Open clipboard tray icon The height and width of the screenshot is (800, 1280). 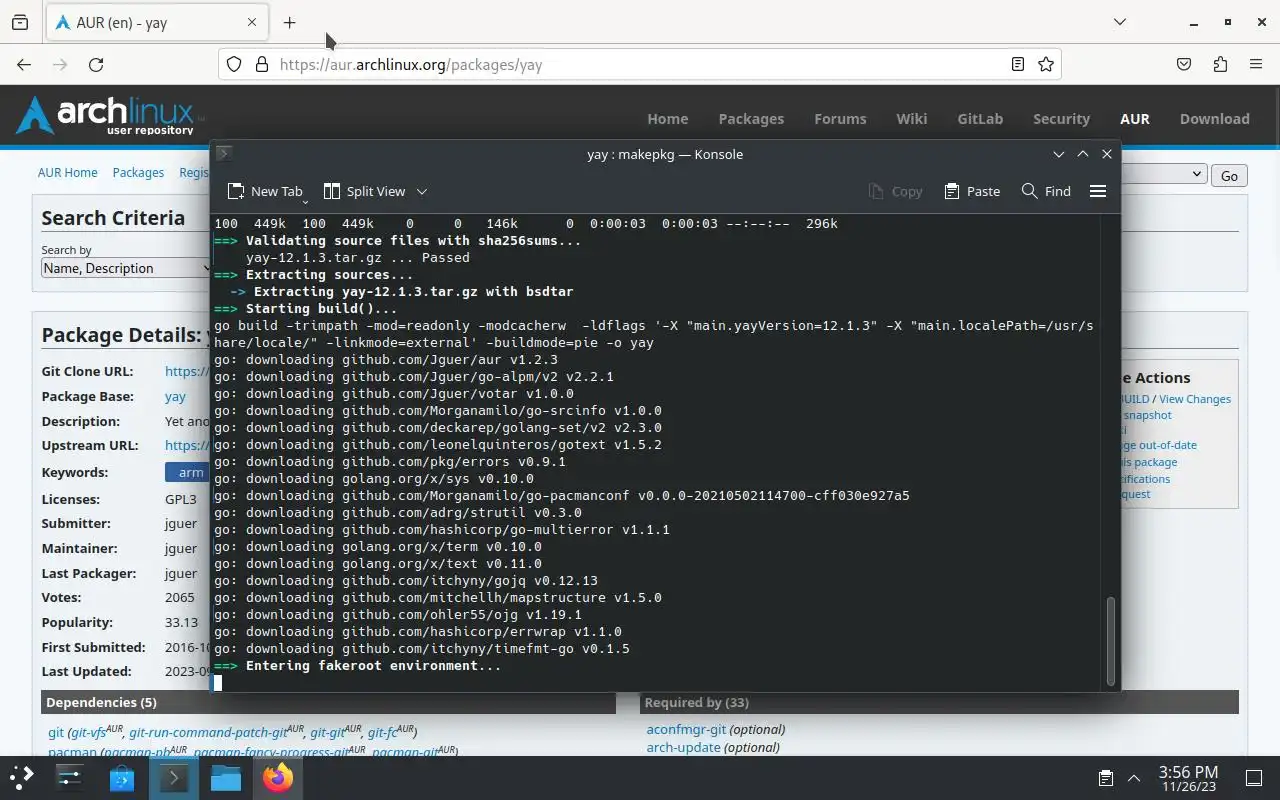coord(1106,777)
